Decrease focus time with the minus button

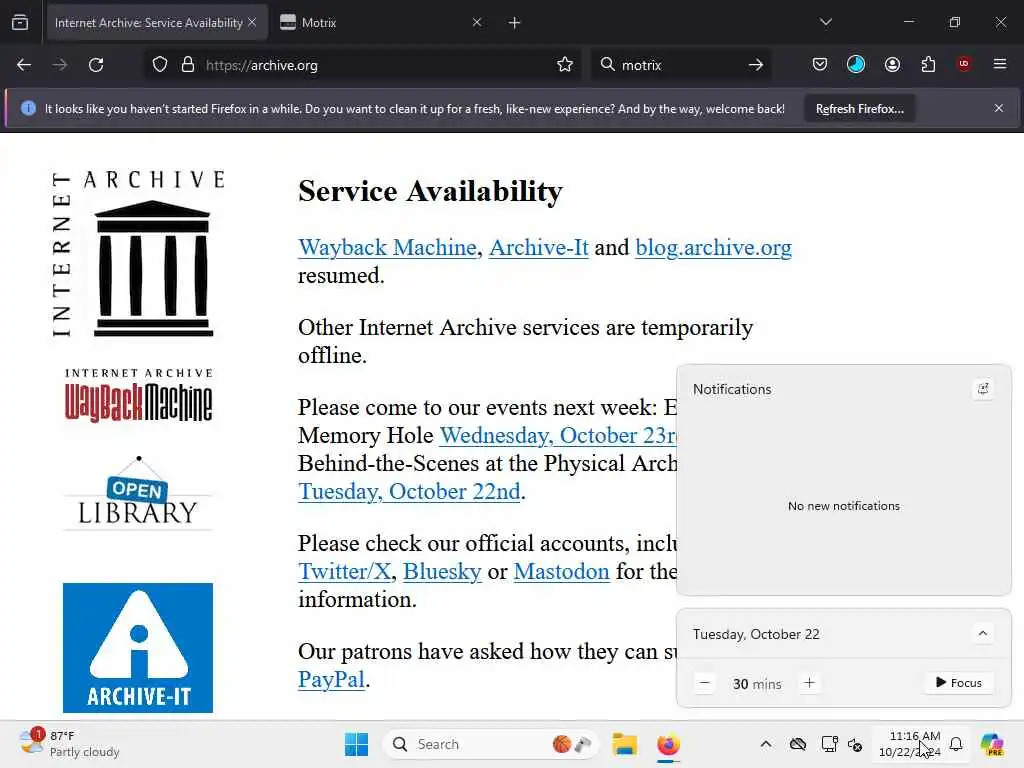tap(705, 683)
